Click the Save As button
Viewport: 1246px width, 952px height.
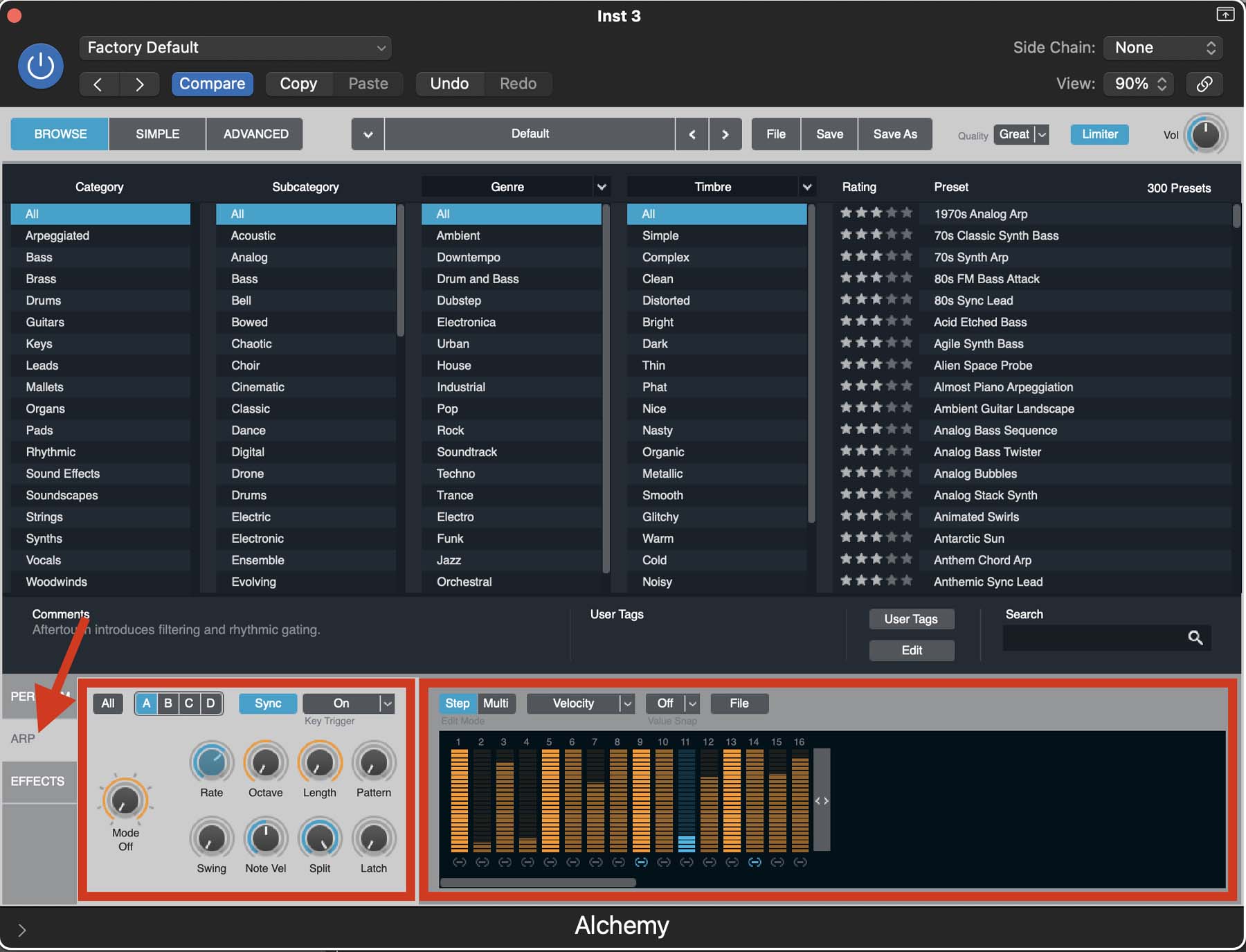[894, 134]
